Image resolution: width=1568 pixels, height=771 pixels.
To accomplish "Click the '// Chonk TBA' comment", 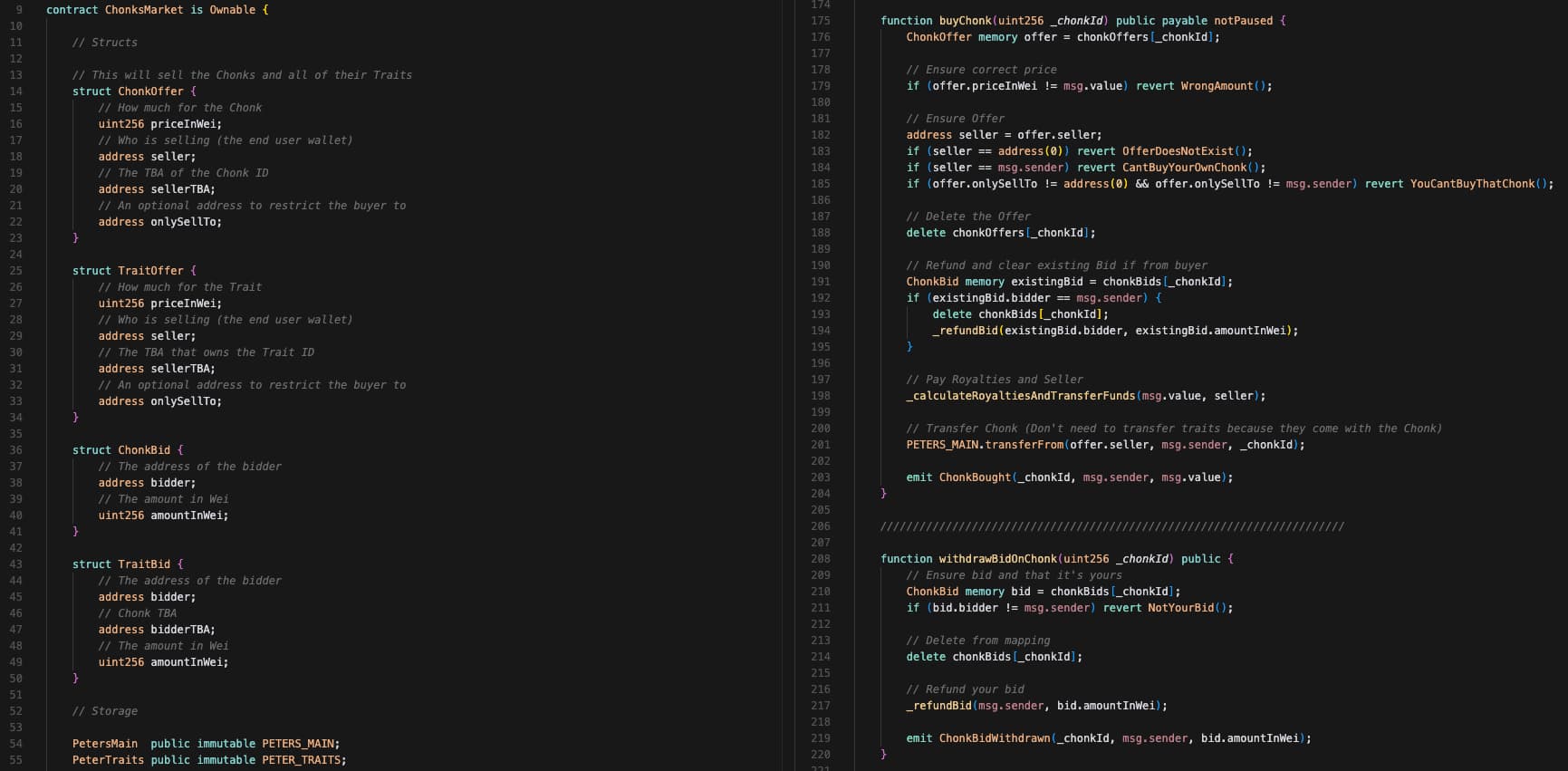I will [x=138, y=613].
